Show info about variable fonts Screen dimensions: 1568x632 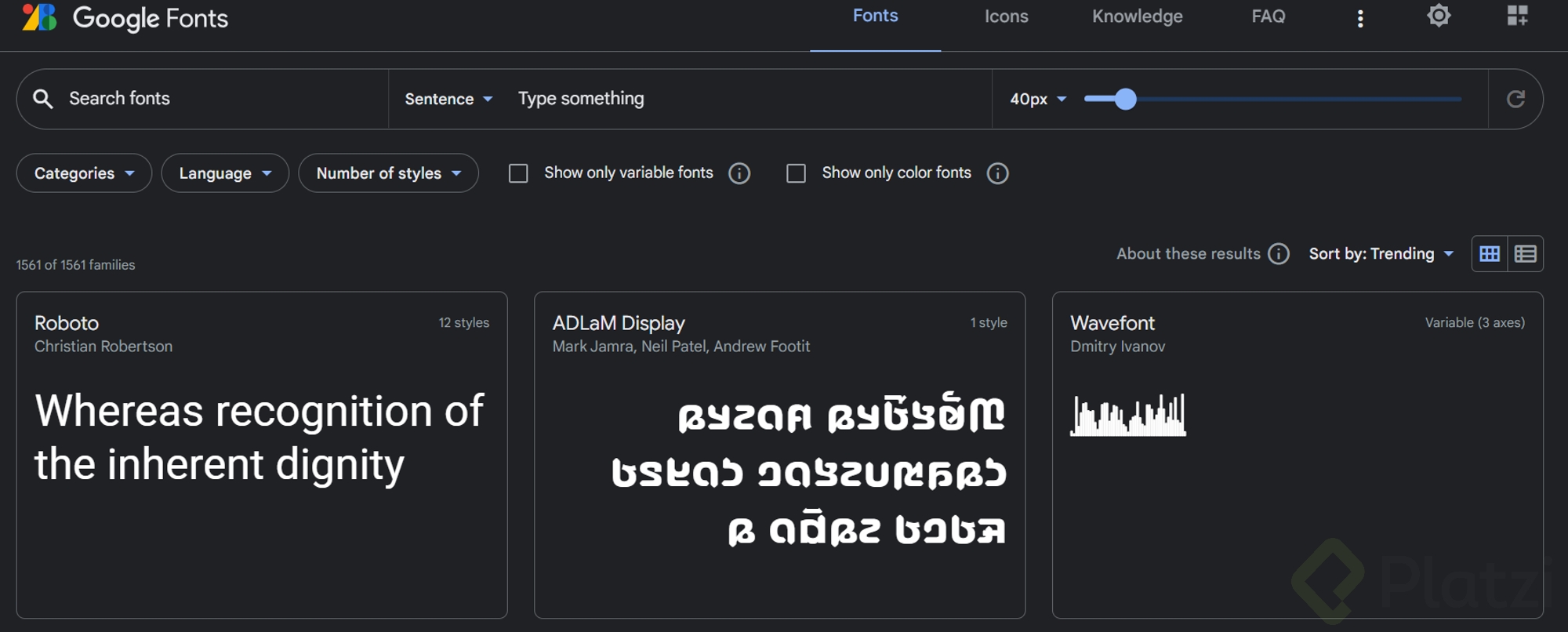click(739, 173)
